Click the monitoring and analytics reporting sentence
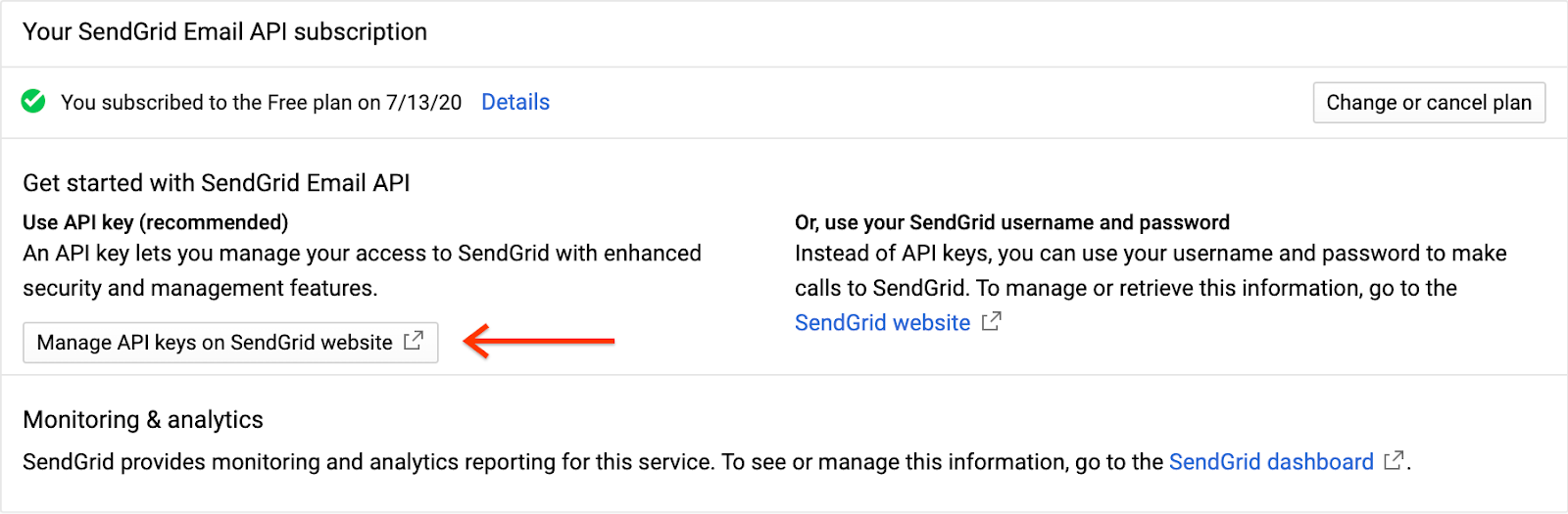 [x=592, y=462]
